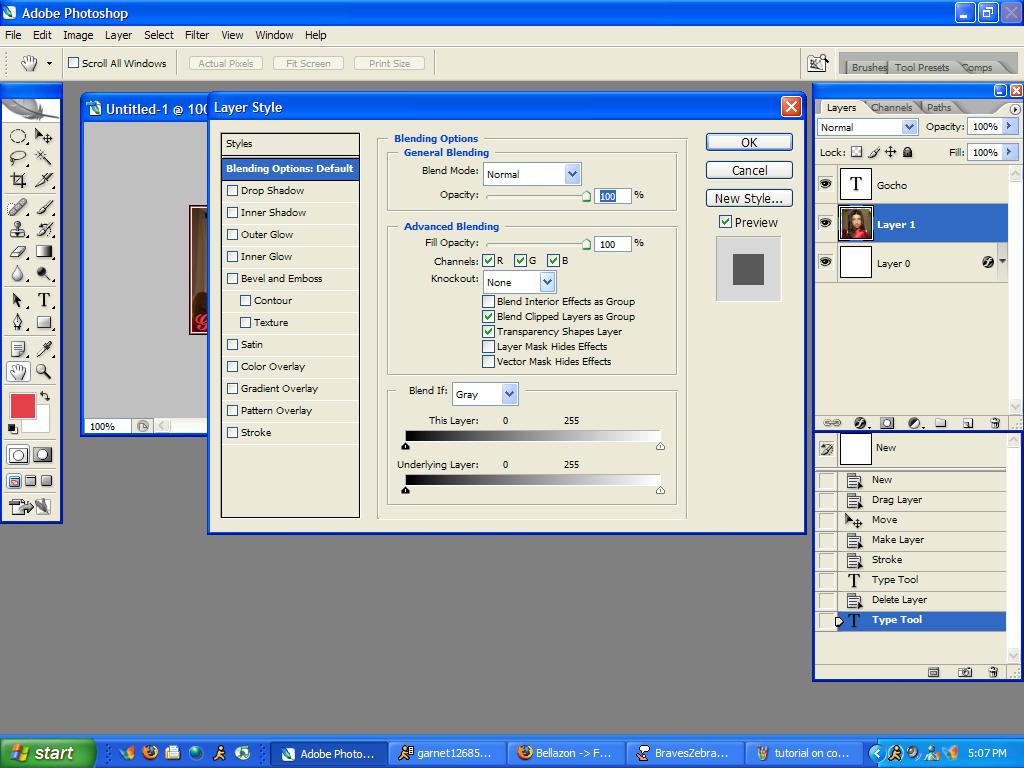The height and width of the screenshot is (768, 1024).
Task: Hide the Gocho text layer
Action: tap(825, 185)
